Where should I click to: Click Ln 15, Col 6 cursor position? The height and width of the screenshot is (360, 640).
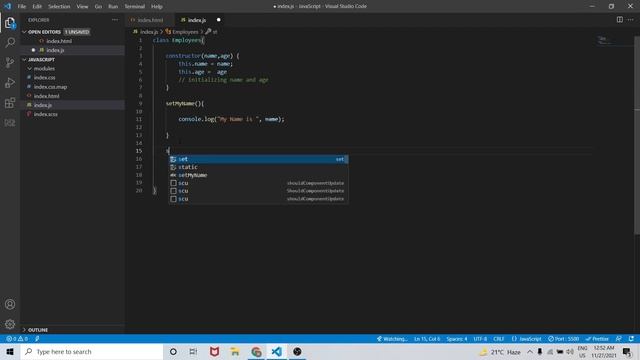pos(427,339)
